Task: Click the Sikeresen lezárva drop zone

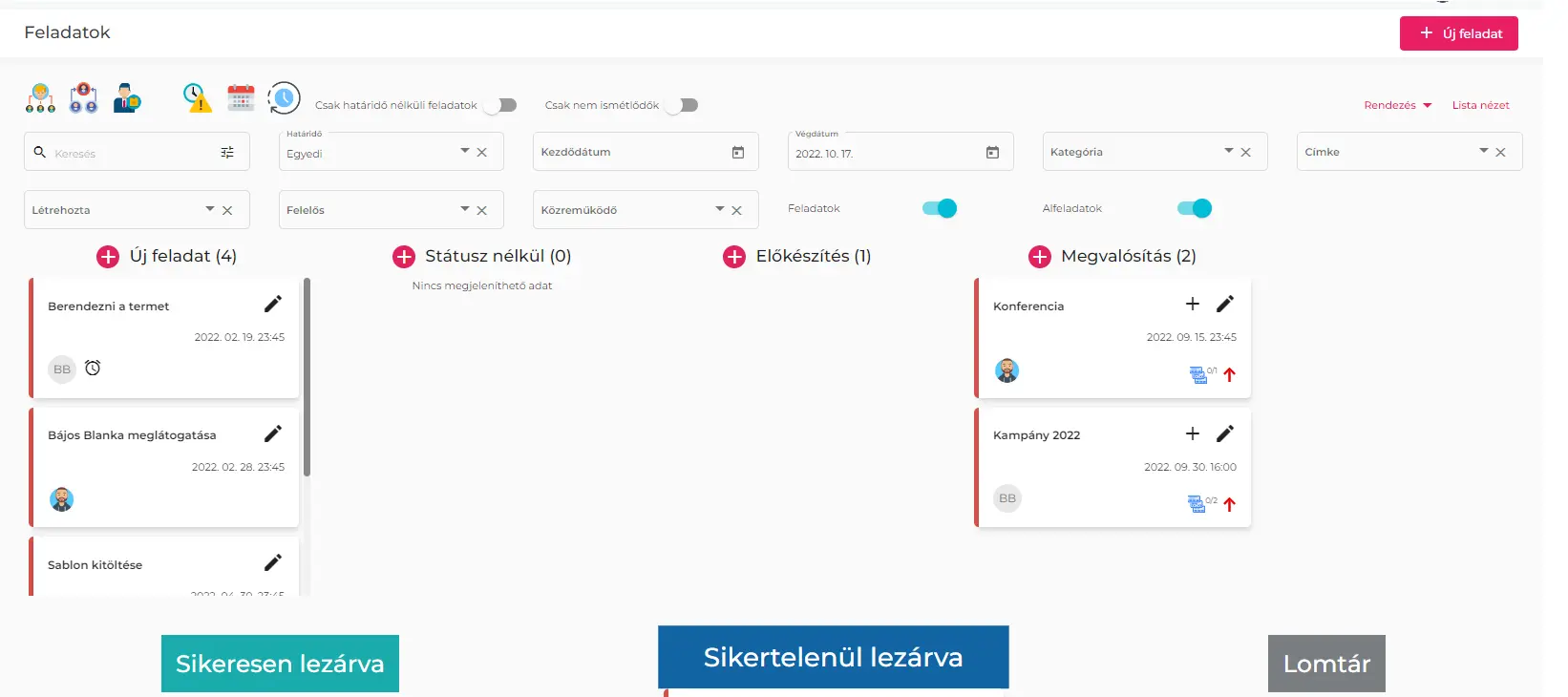Action: point(280,664)
